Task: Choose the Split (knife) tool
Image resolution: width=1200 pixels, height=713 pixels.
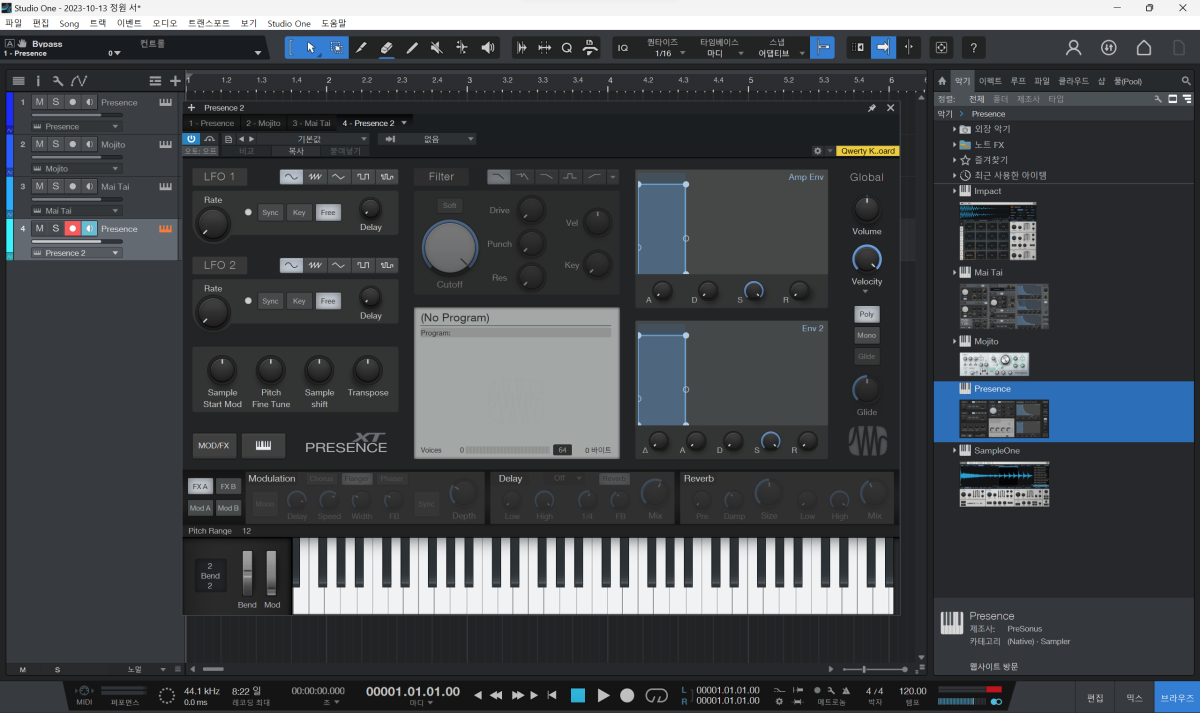Action: 361,47
